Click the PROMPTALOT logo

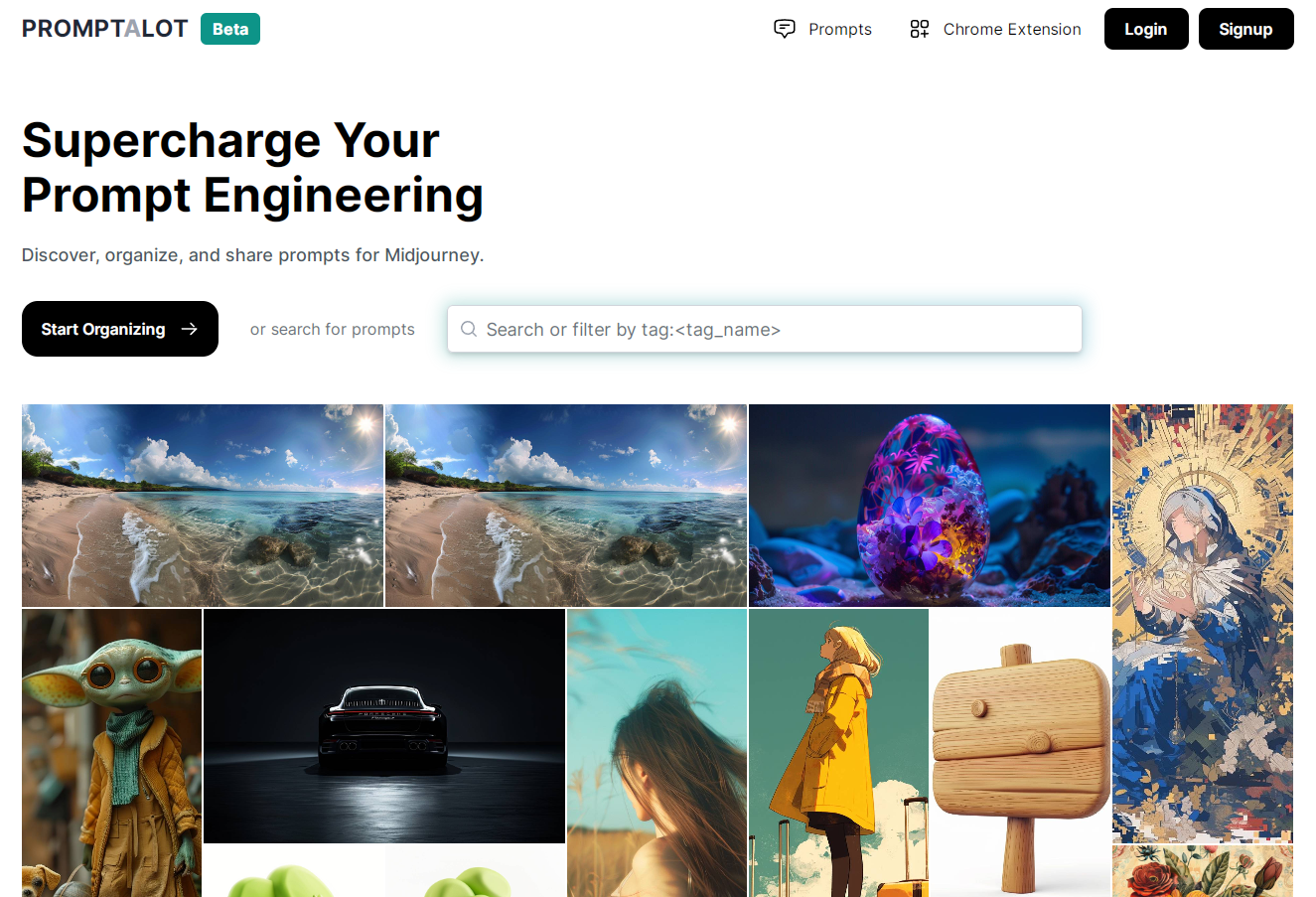(105, 29)
